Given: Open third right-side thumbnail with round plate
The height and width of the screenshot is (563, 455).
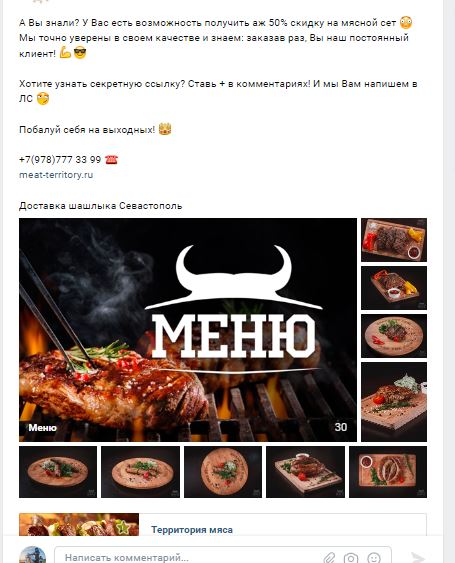Looking at the screenshot, I should [394, 336].
